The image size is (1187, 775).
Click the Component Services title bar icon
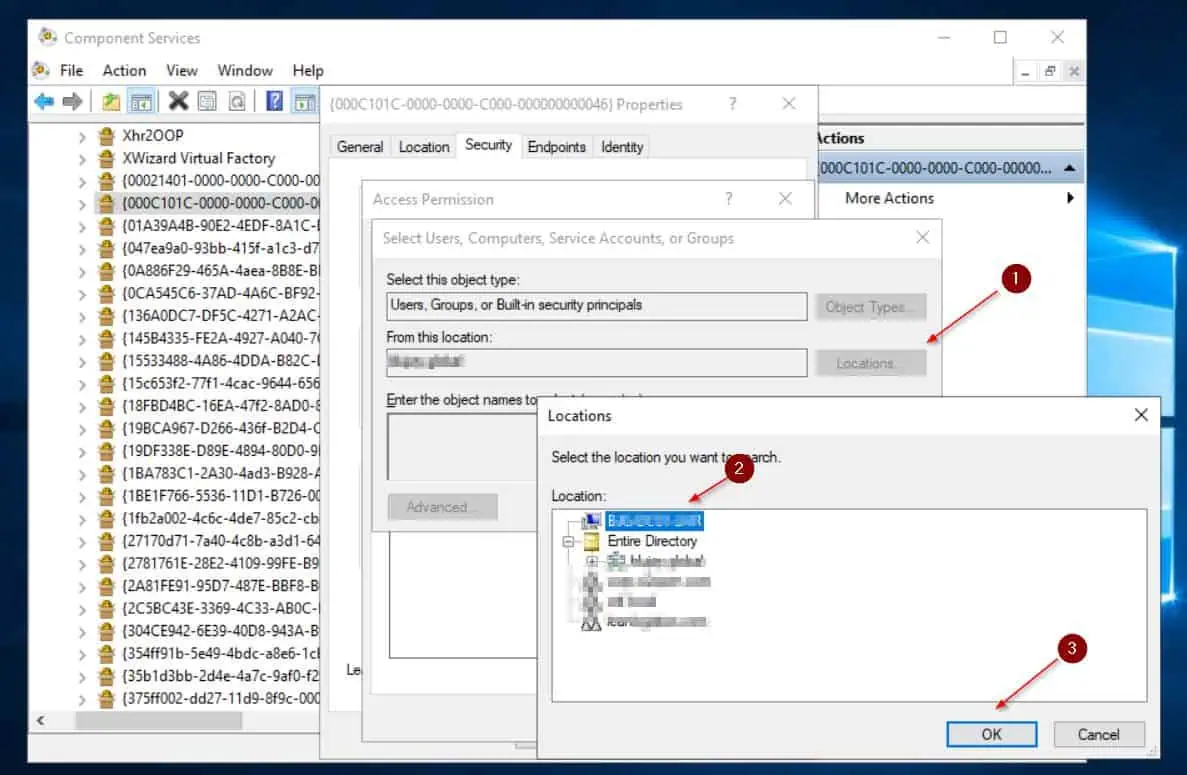click(x=48, y=36)
